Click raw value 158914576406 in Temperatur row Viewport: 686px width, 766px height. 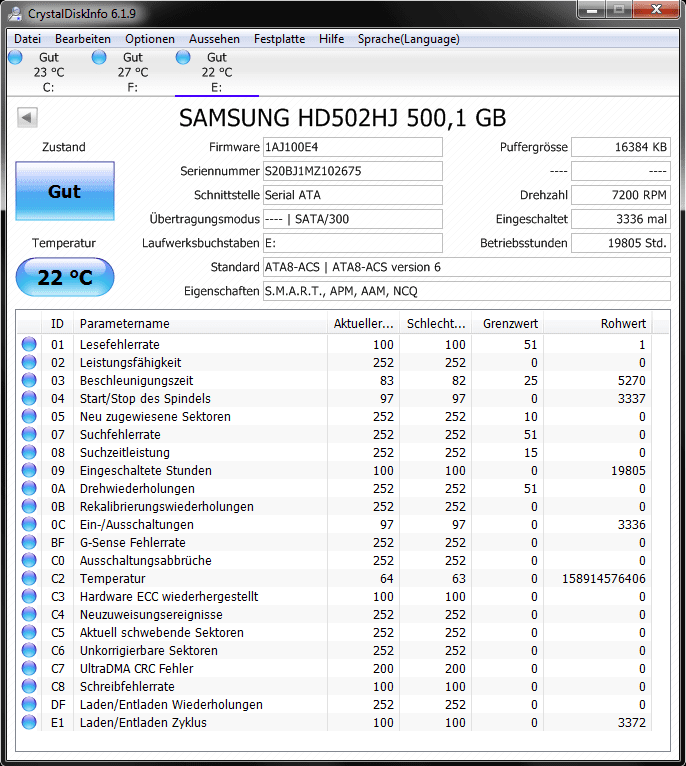coord(603,578)
